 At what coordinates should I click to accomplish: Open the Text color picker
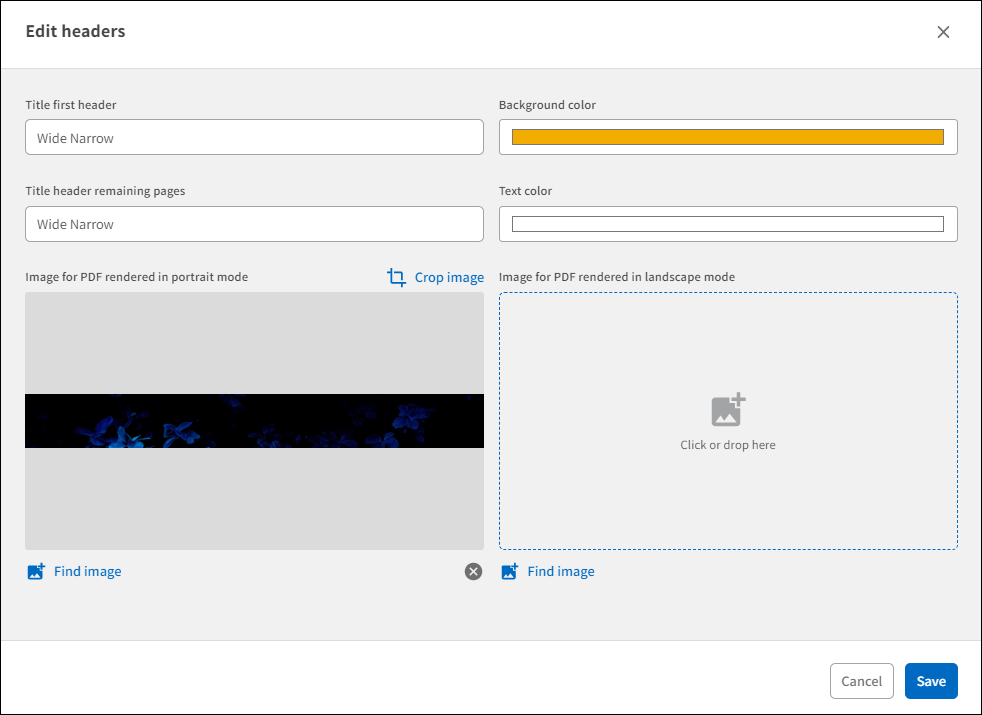tap(727, 223)
